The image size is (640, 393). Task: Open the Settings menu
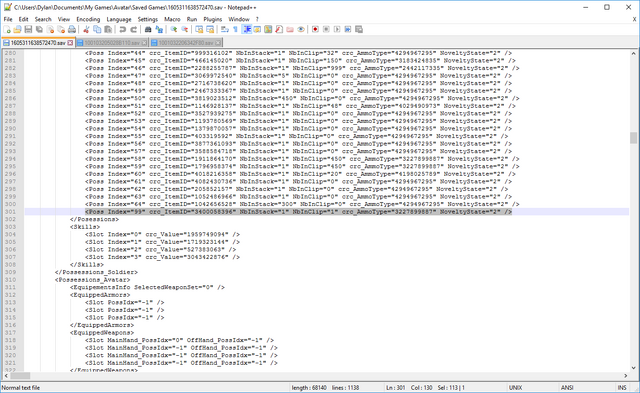pyautogui.click(x=147, y=19)
